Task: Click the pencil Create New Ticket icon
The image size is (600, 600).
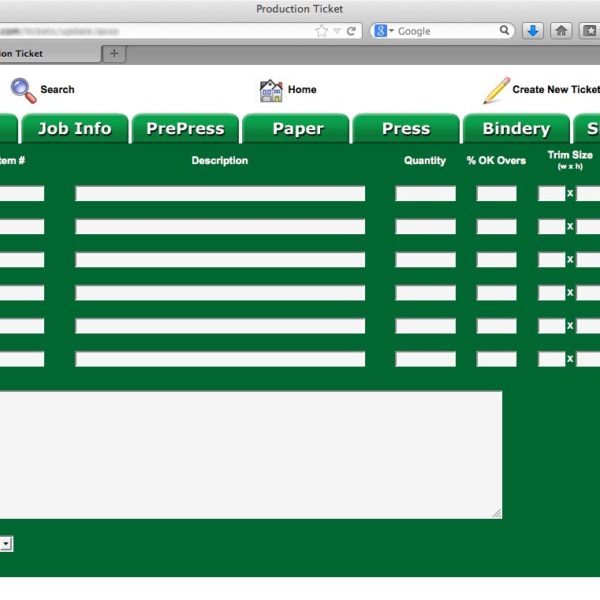Action: click(496, 90)
